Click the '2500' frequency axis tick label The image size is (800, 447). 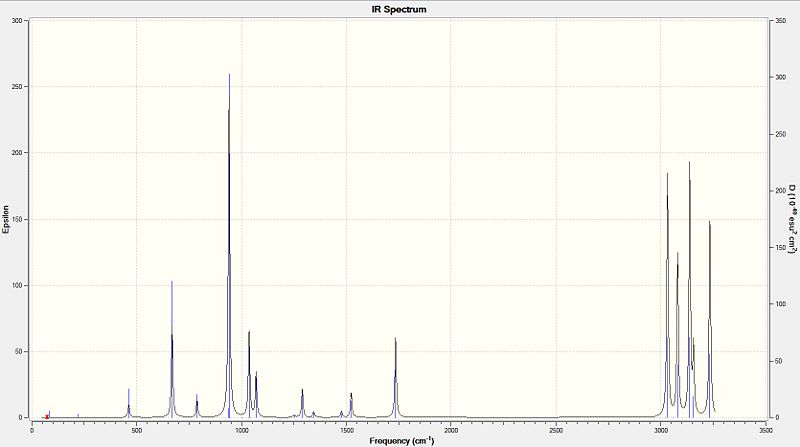(x=556, y=430)
